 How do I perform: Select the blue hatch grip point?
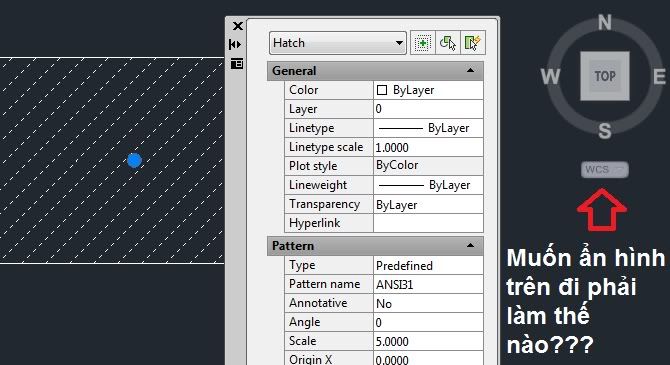coord(134,160)
